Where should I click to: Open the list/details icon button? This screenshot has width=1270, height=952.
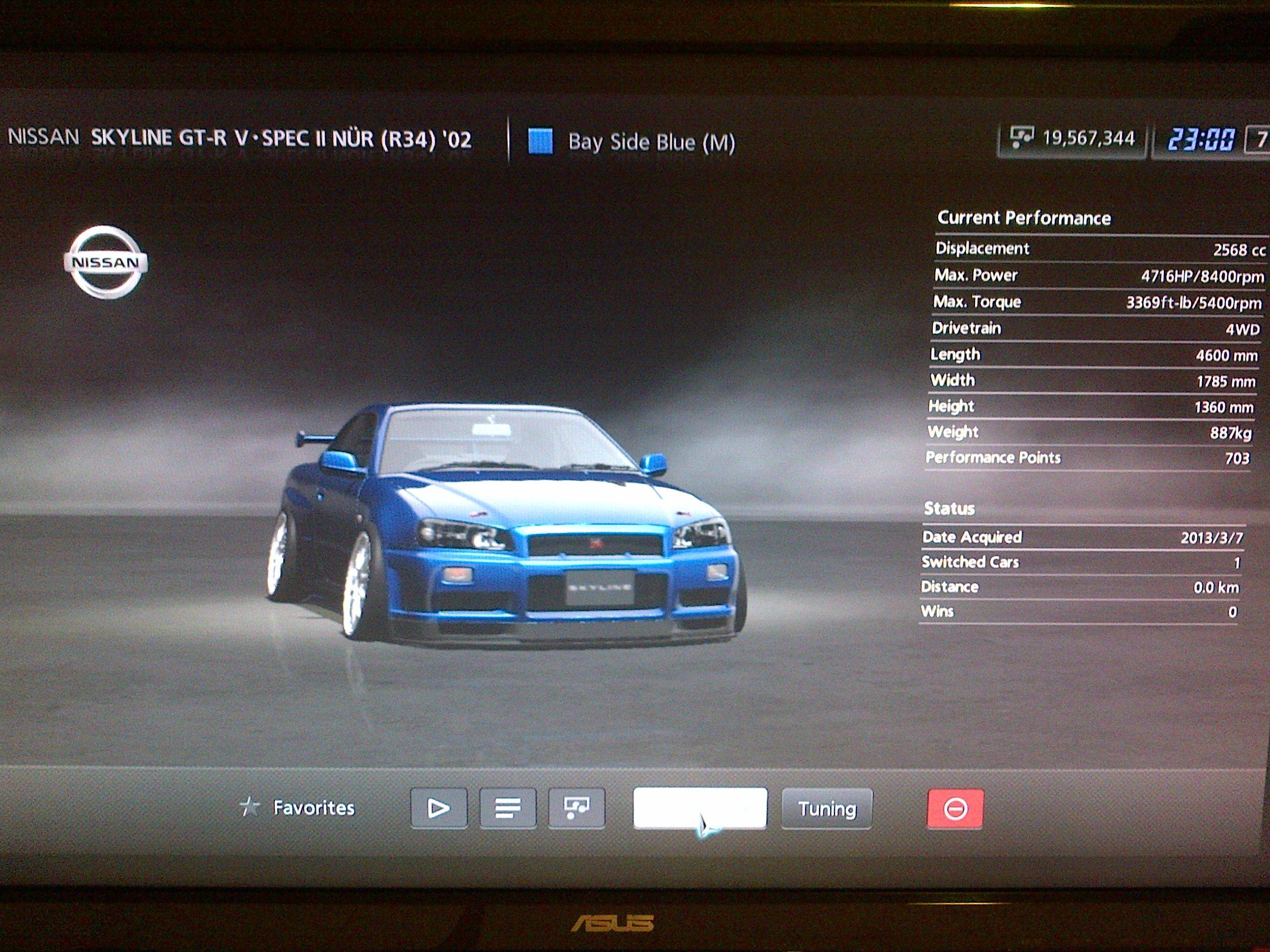pyautogui.click(x=508, y=808)
